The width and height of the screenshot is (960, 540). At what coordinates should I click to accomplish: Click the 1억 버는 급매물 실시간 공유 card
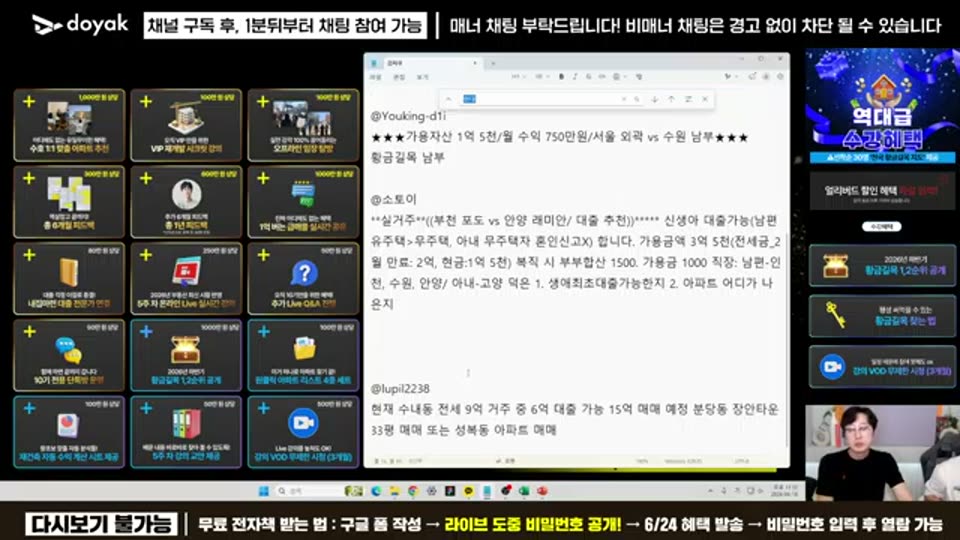click(304, 201)
